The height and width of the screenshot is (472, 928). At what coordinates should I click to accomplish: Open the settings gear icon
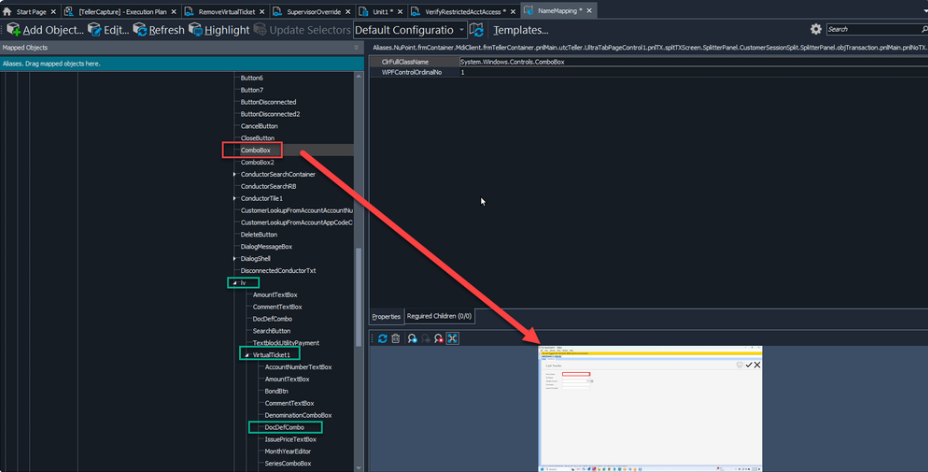(816, 30)
